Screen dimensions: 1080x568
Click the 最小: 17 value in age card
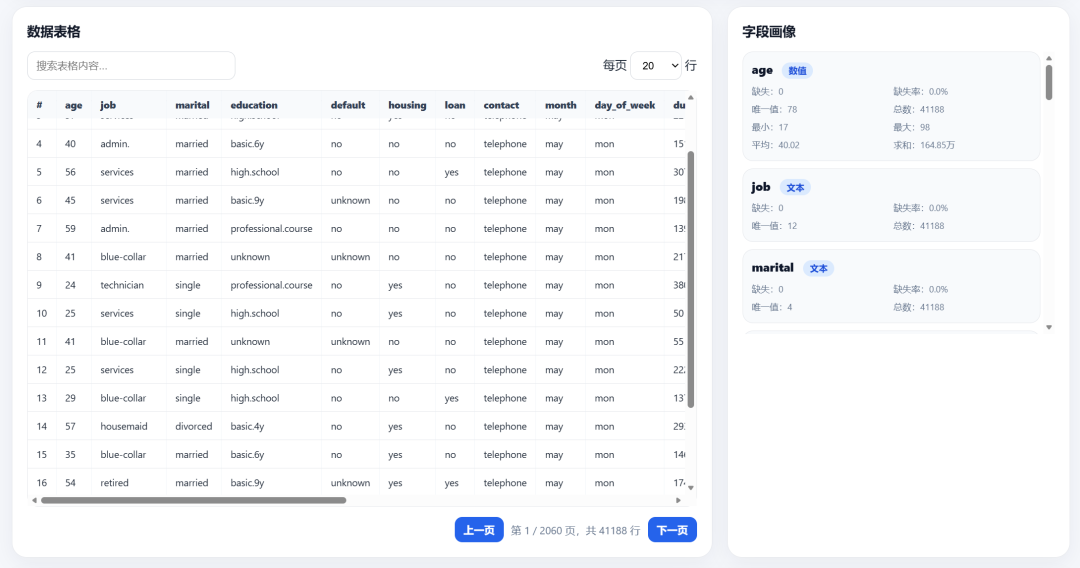[x=770, y=127]
